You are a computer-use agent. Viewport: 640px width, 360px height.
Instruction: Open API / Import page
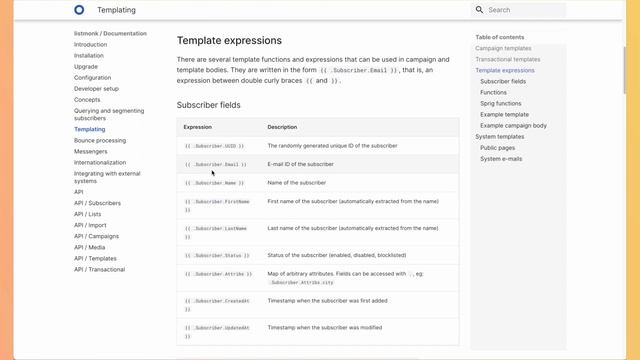point(90,225)
